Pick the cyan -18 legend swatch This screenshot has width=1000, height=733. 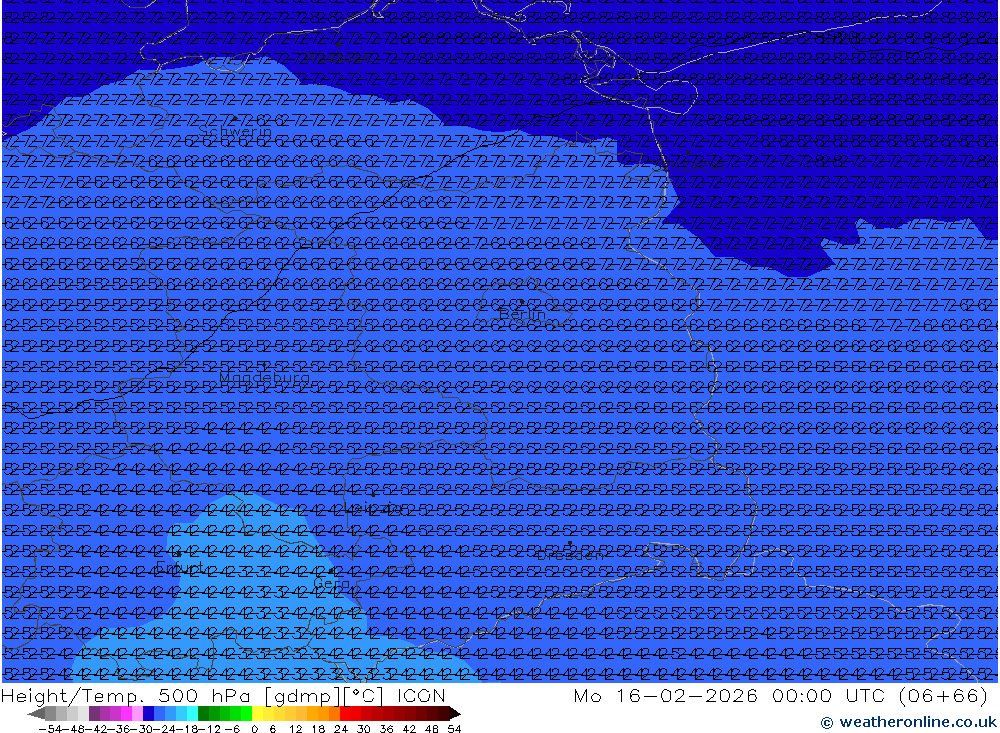192,714
